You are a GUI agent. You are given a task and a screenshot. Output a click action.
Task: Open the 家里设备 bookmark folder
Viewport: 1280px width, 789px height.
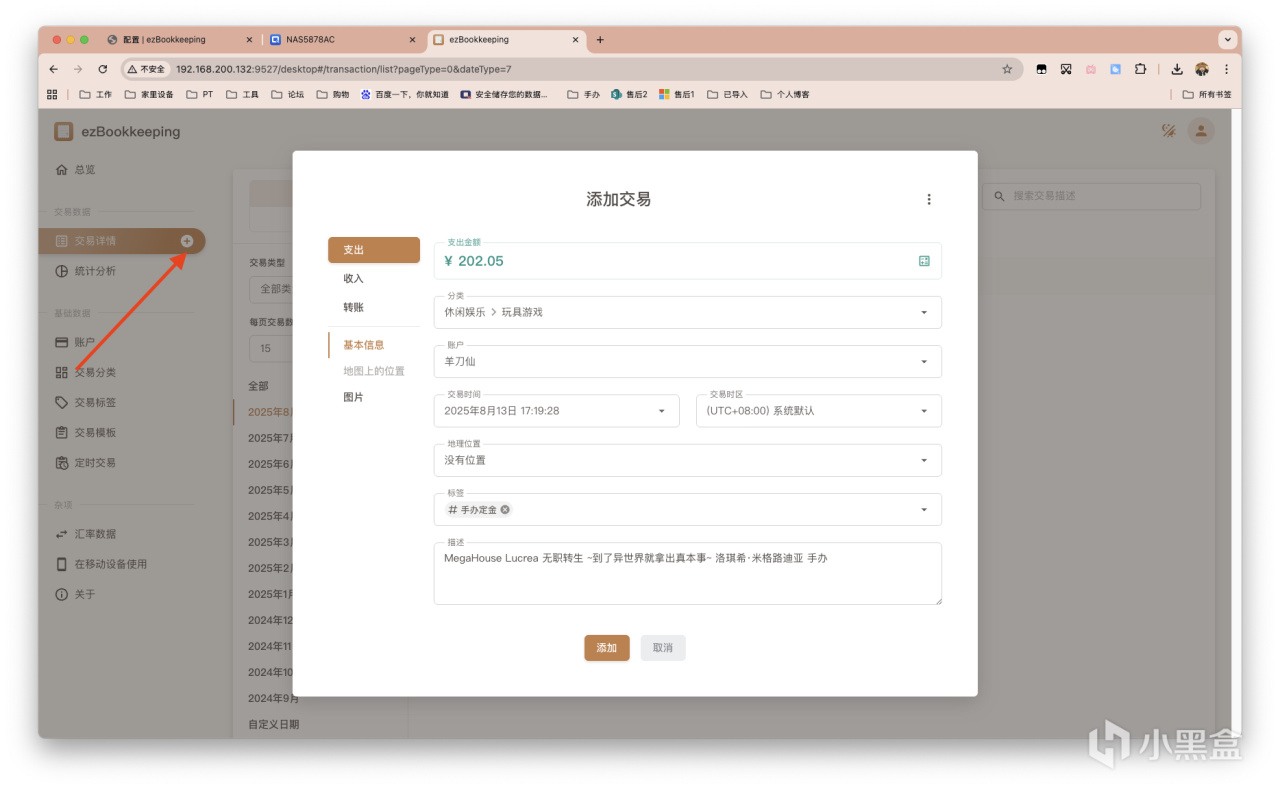coord(149,95)
